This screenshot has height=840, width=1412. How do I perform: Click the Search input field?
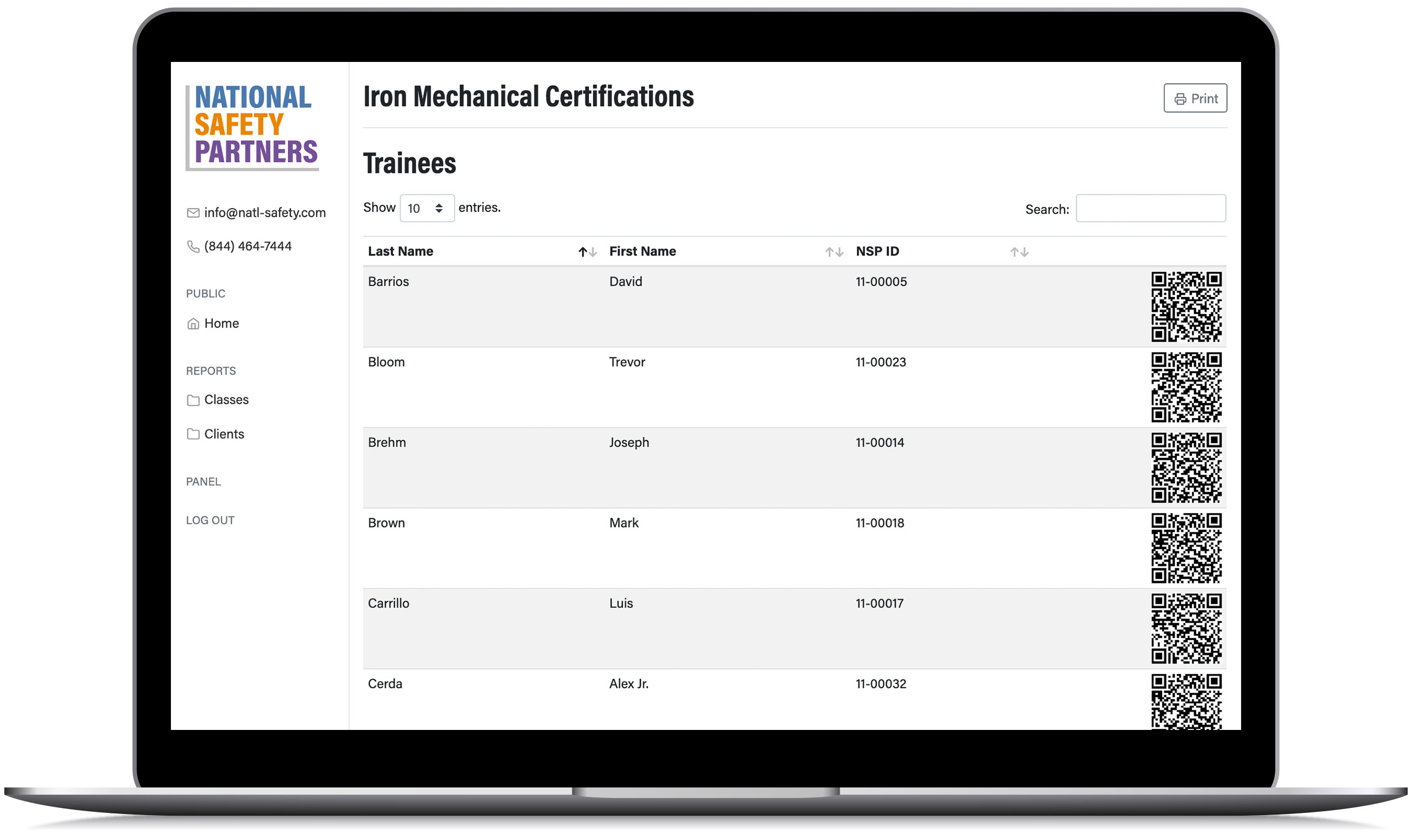click(x=1150, y=208)
